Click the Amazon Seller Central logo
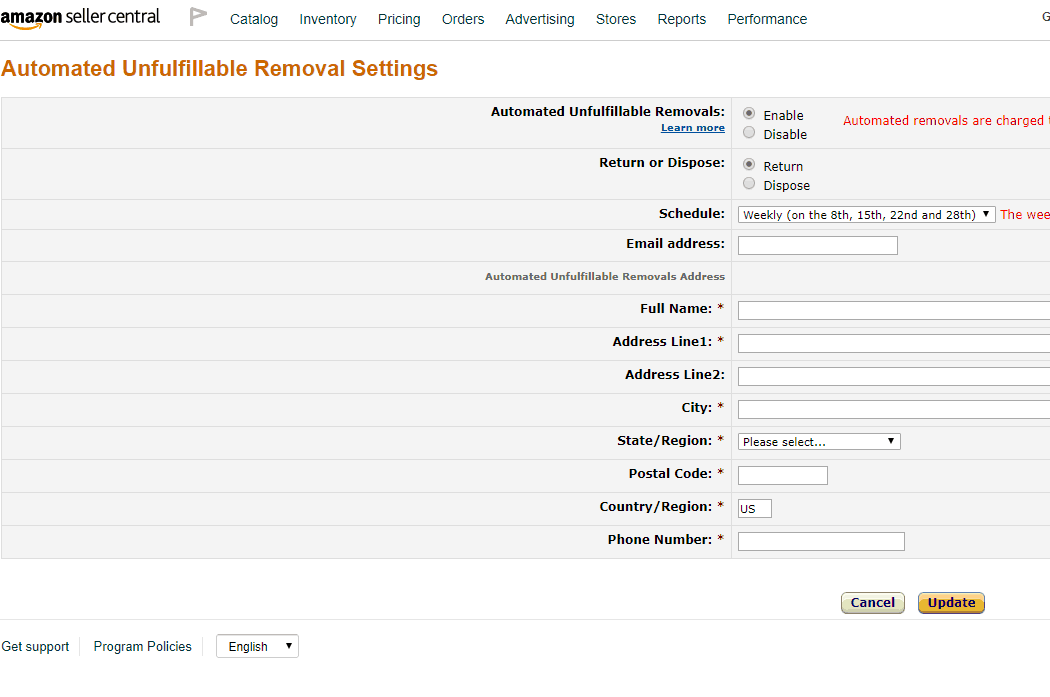The image size is (1050, 697). tap(80, 18)
